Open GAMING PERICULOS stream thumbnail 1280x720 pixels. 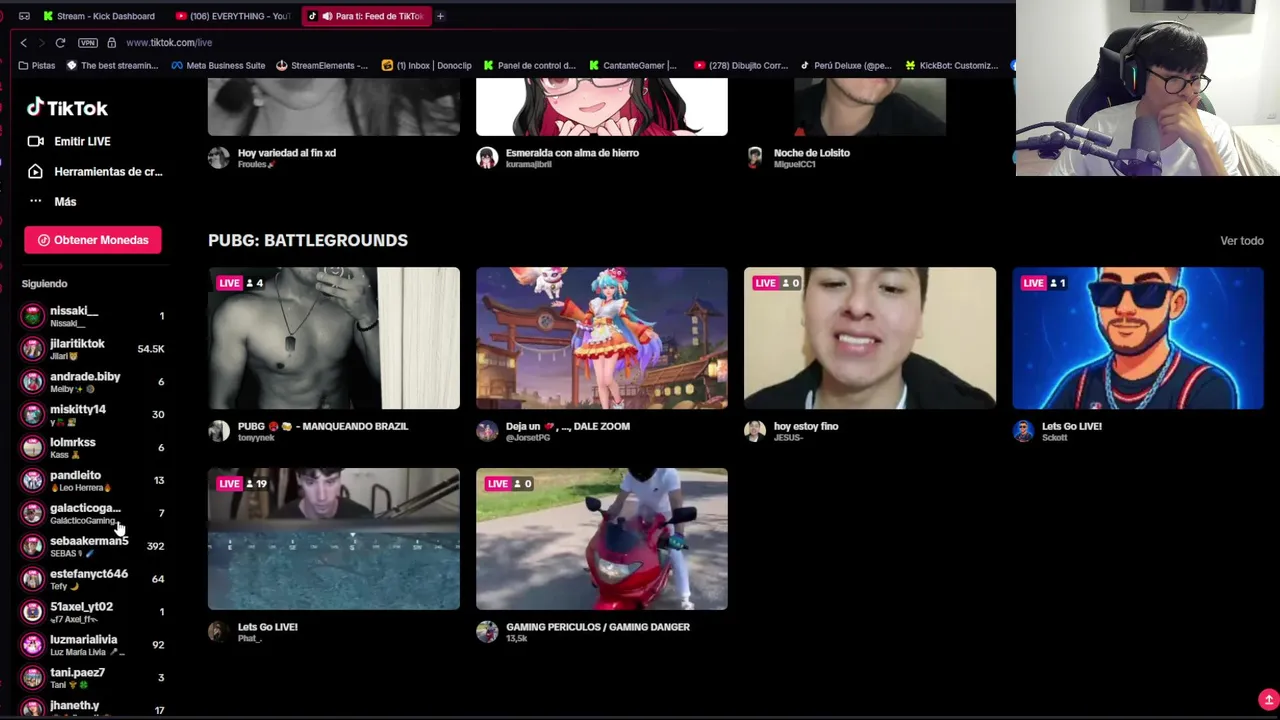pos(602,539)
